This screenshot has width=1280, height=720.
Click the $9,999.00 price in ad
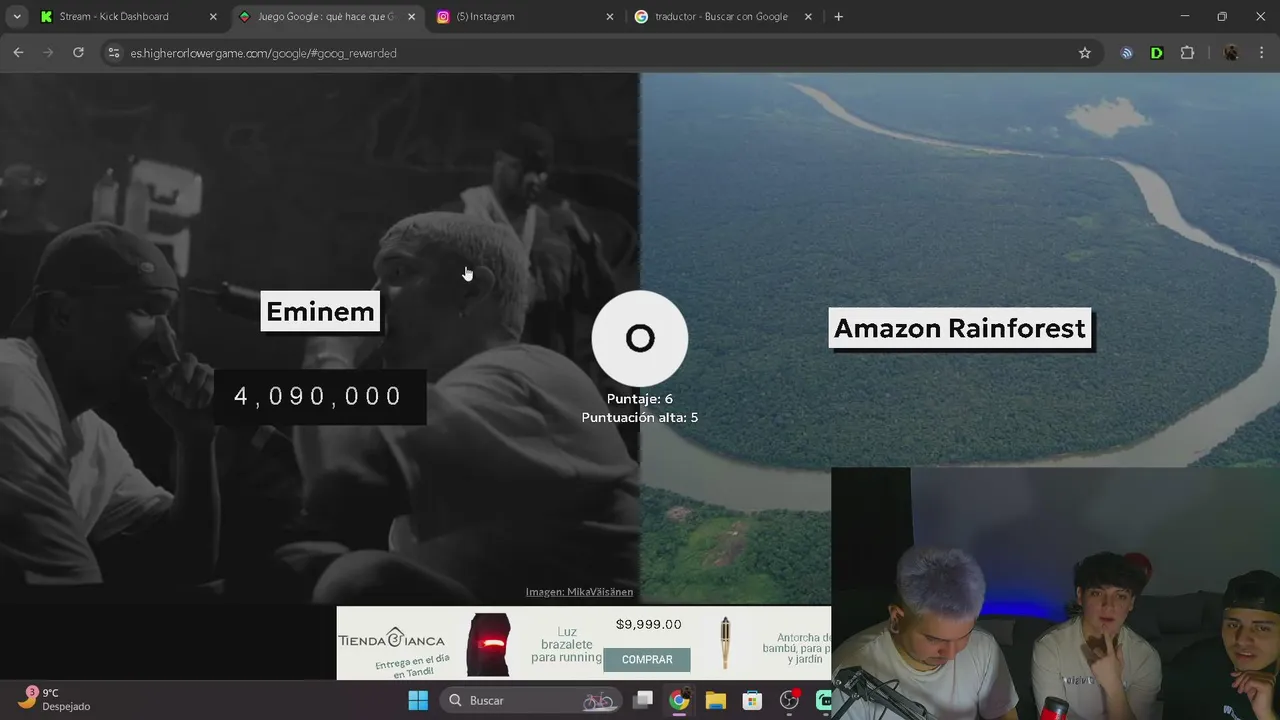pyautogui.click(x=648, y=624)
